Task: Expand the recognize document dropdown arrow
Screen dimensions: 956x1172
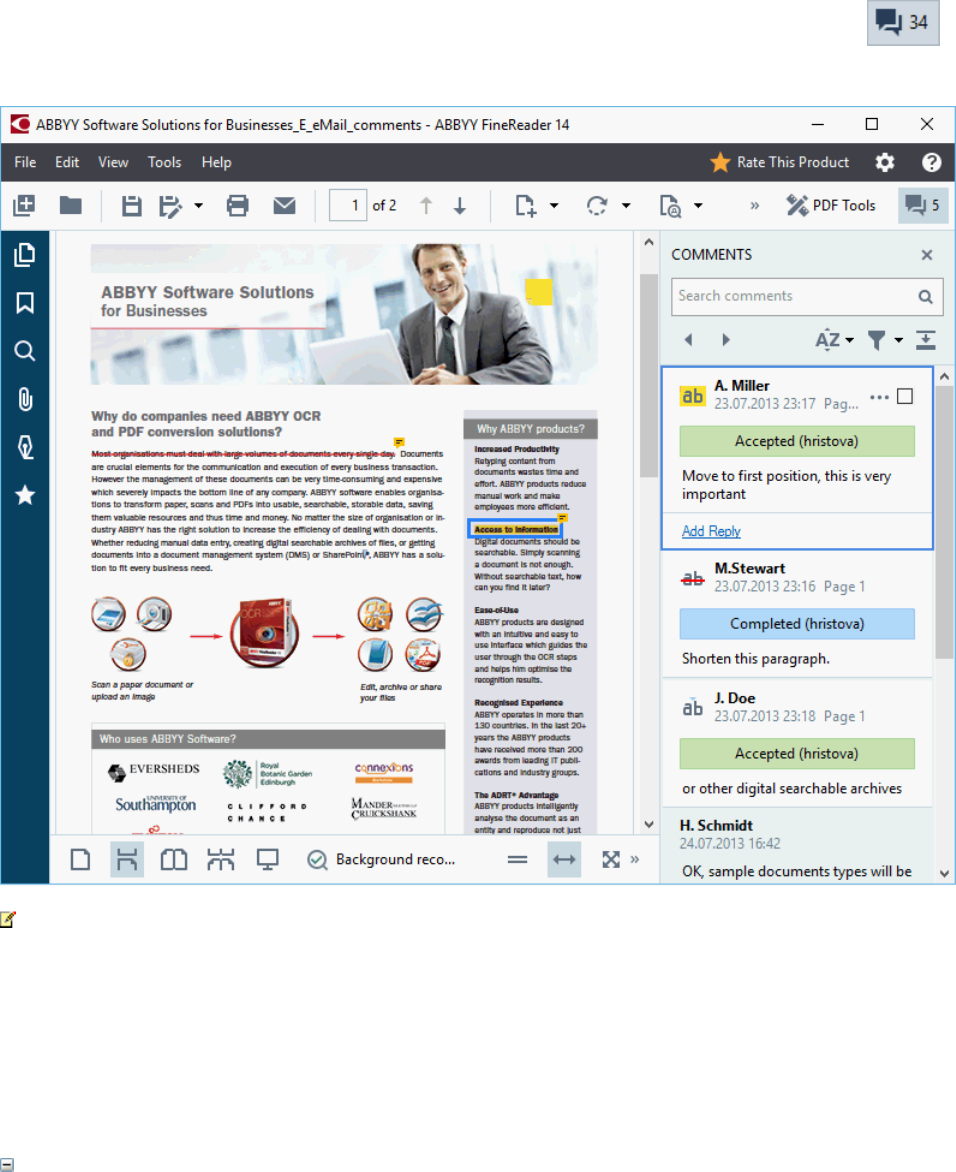Action: (698, 206)
